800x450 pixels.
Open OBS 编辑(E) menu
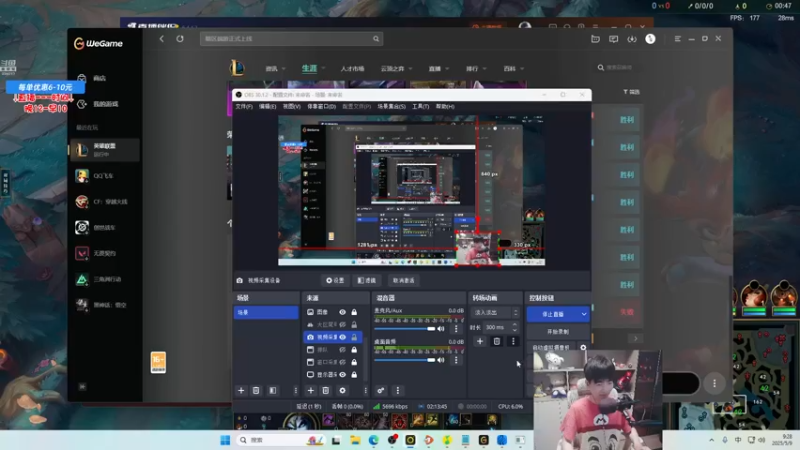point(267,107)
